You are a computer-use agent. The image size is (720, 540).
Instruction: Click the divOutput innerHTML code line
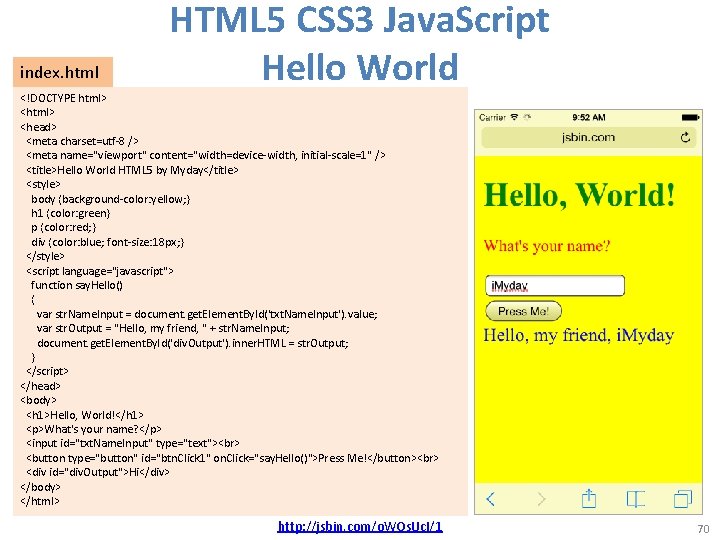193,343
